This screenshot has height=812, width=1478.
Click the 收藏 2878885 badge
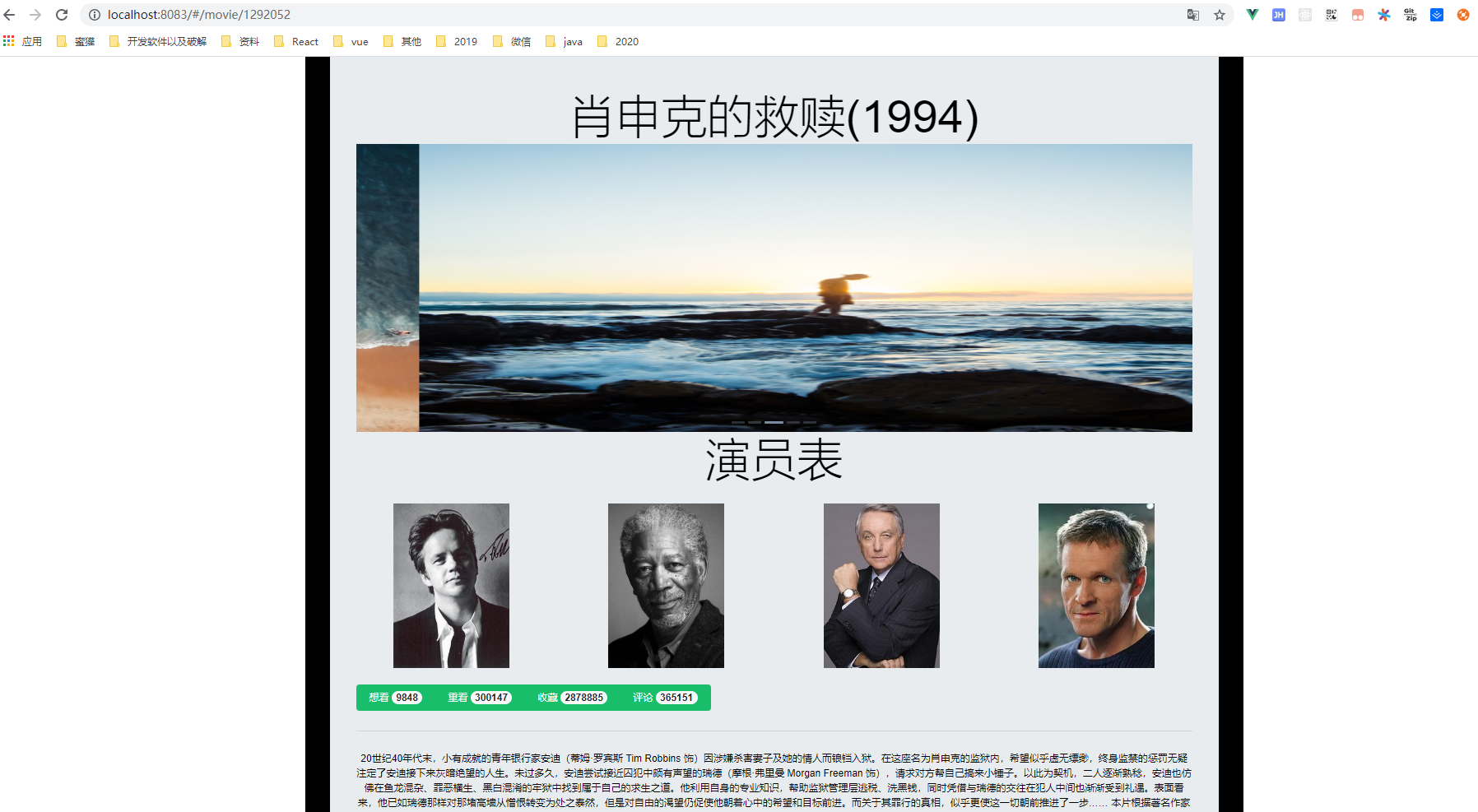click(573, 698)
